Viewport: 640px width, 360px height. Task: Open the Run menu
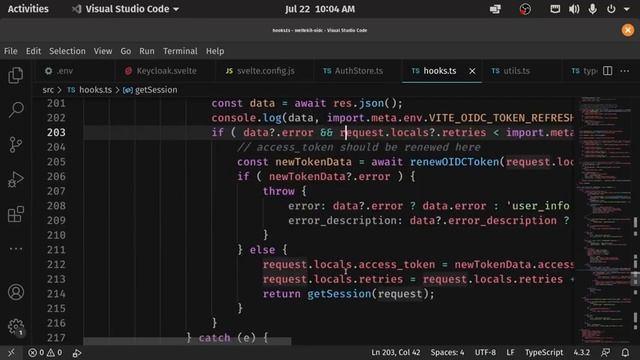click(x=147, y=51)
